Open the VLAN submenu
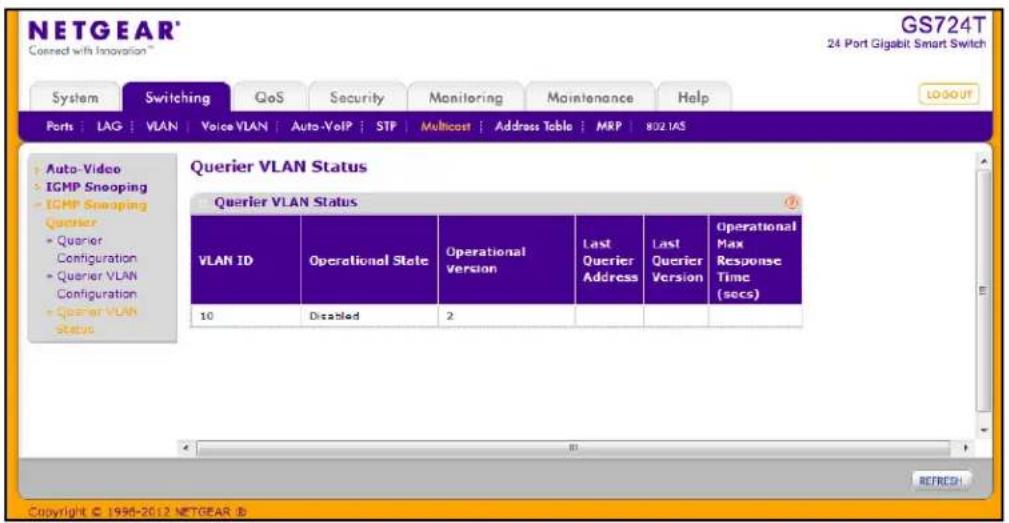 162,126
